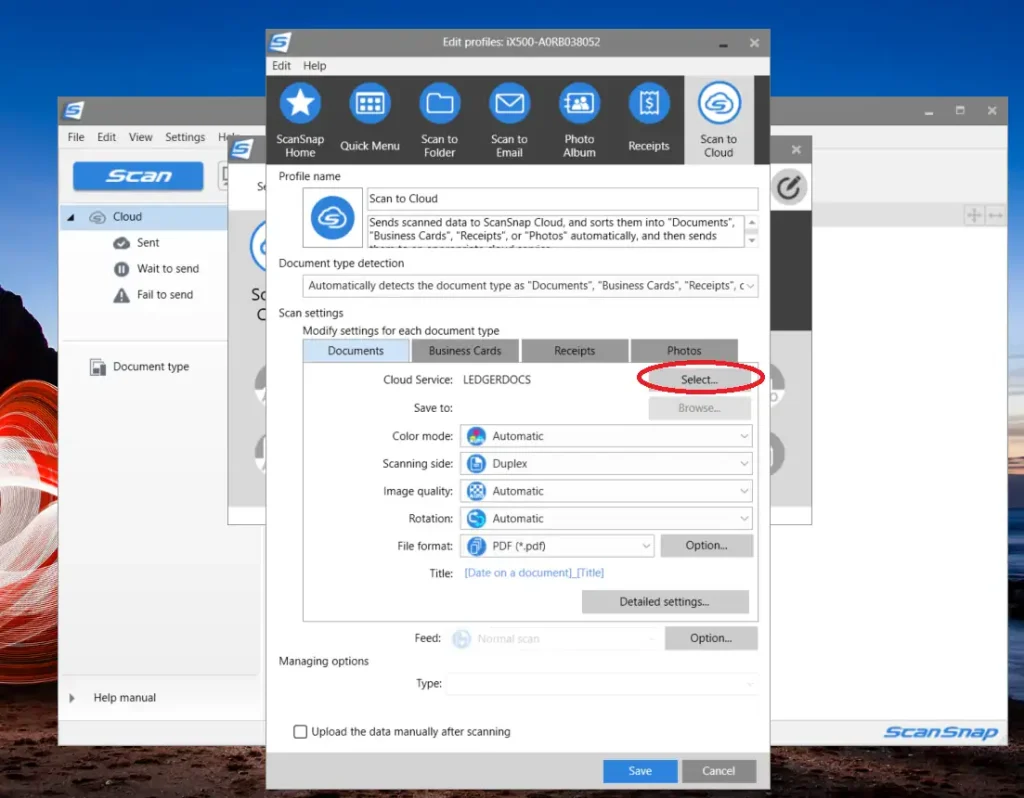Click the PDF file format icon
Screen dimensions: 1024x798
point(477,546)
